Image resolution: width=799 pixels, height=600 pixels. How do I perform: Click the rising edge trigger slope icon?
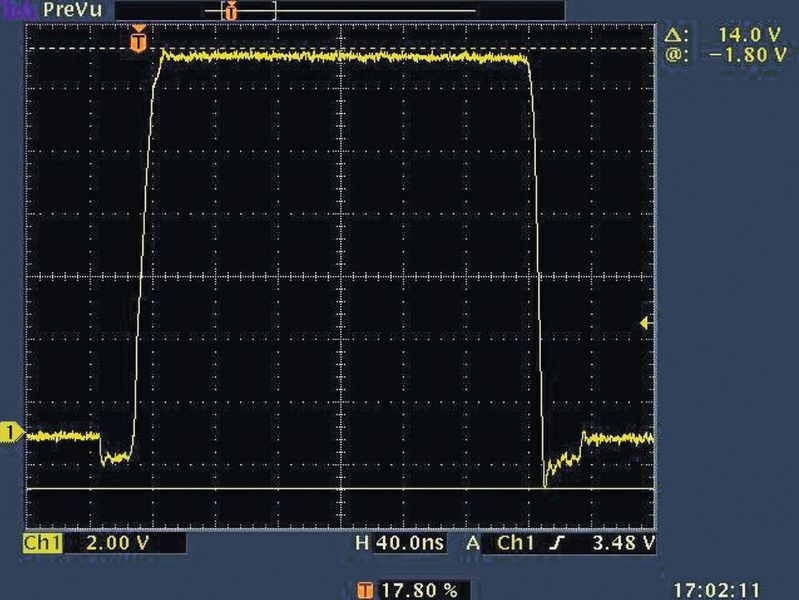point(558,544)
